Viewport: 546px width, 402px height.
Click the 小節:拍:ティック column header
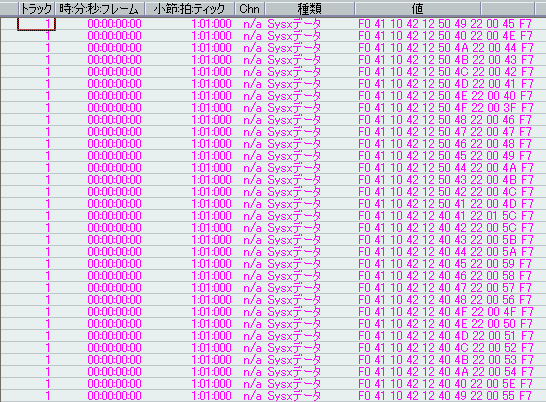tap(189, 9)
